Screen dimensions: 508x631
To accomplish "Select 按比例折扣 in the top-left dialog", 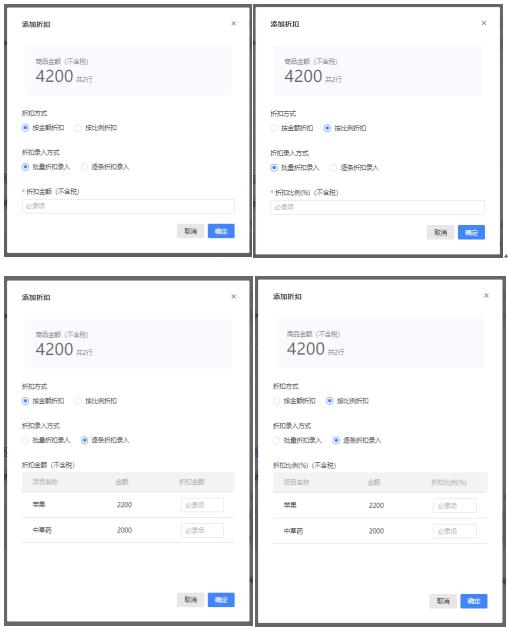I will (96, 128).
